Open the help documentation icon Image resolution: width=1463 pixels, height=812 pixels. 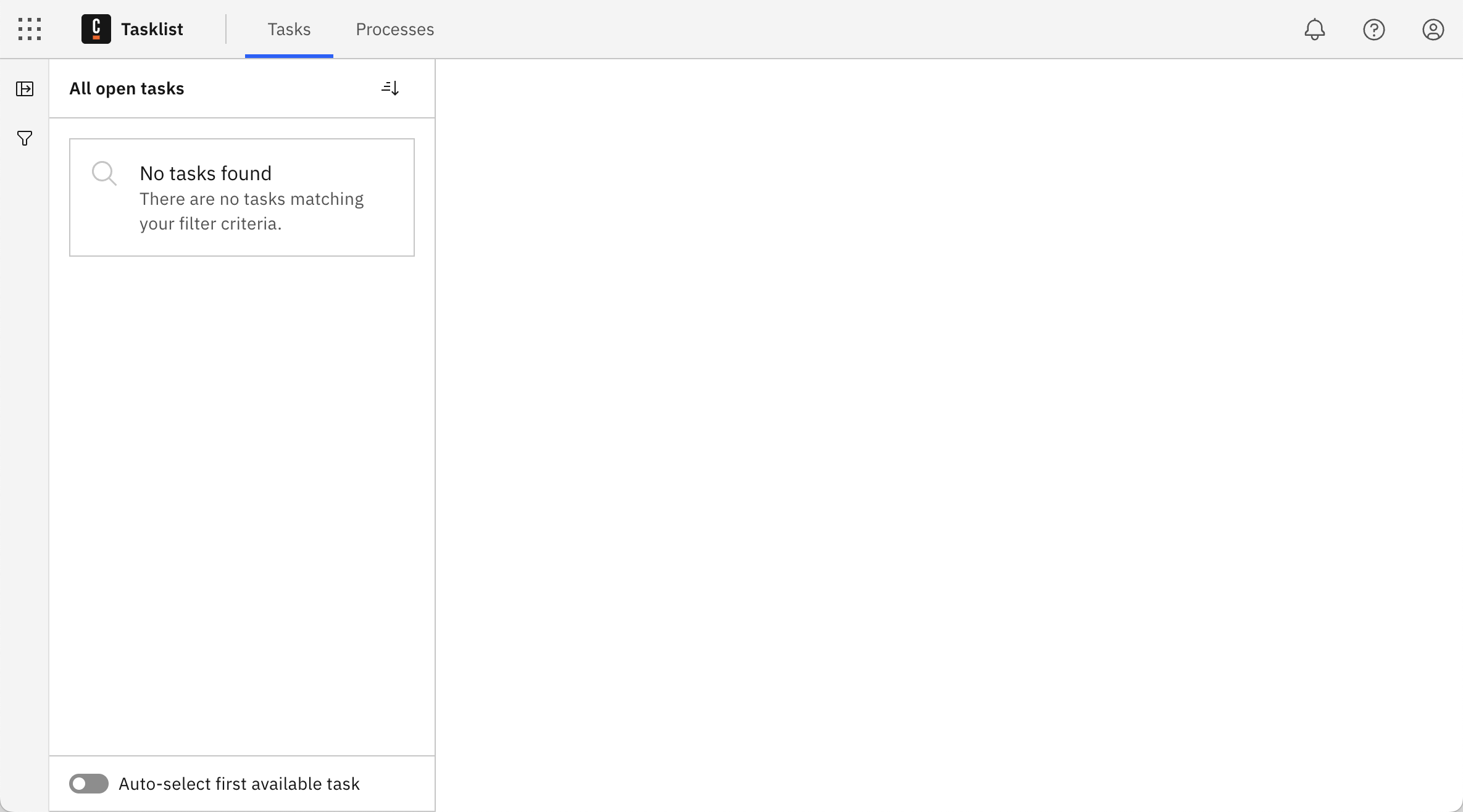(x=1373, y=29)
